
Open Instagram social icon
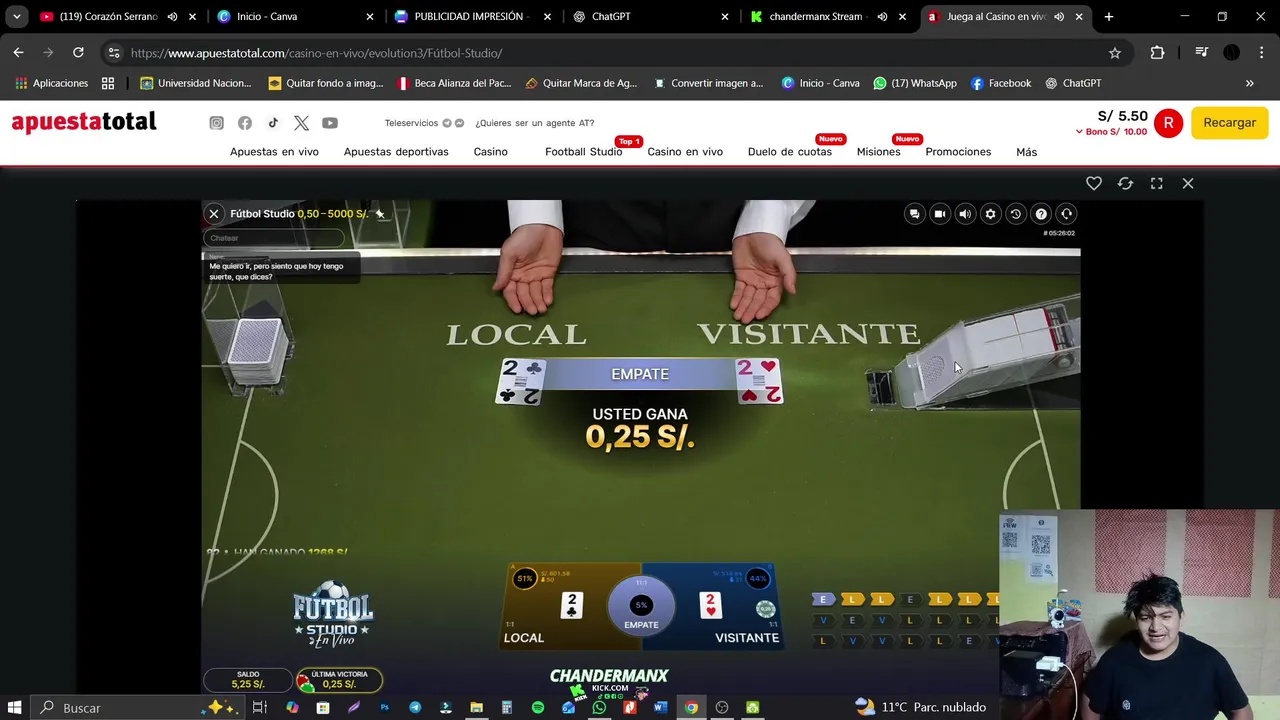(216, 123)
